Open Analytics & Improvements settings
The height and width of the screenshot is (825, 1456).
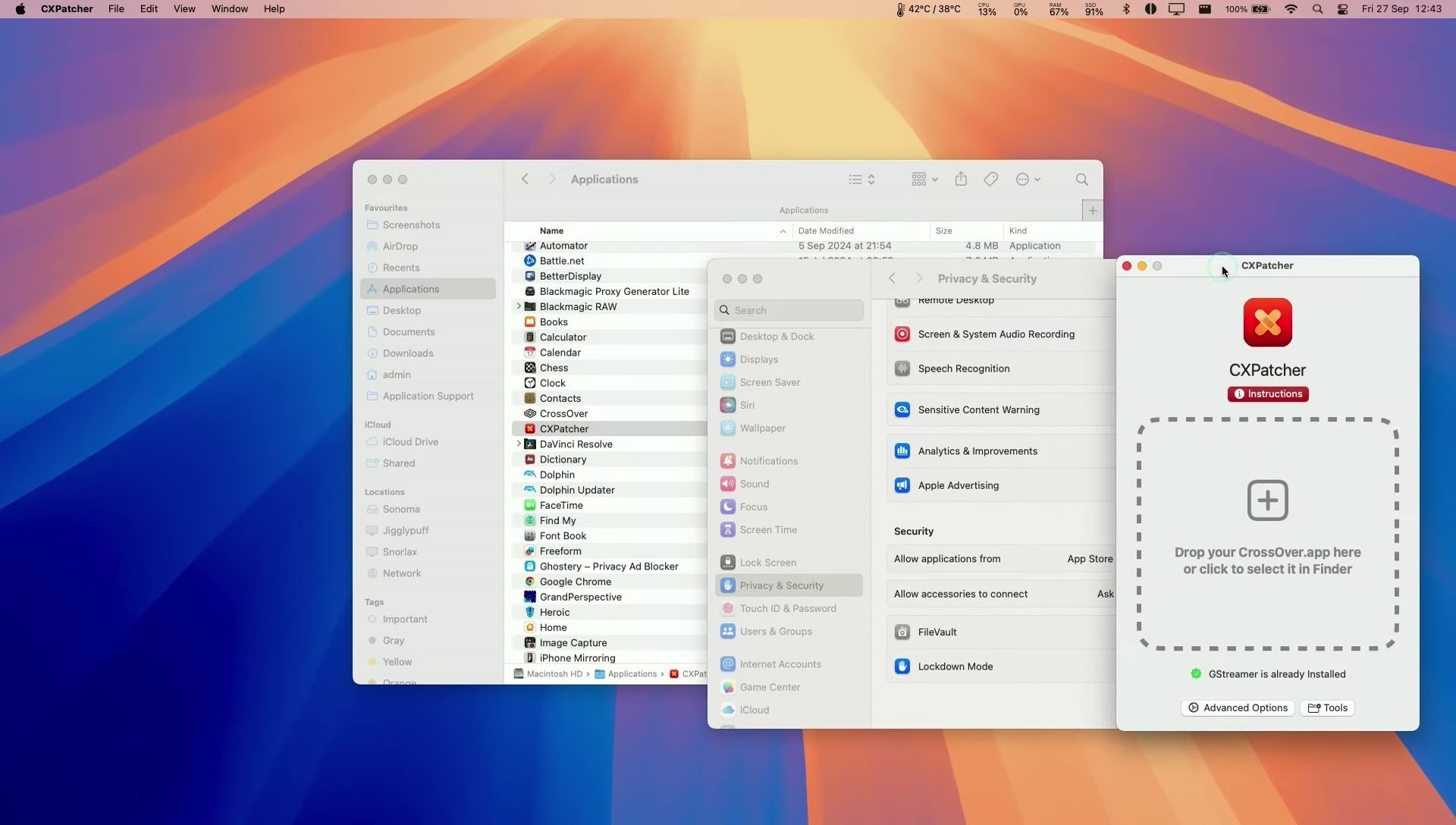coord(1001,451)
